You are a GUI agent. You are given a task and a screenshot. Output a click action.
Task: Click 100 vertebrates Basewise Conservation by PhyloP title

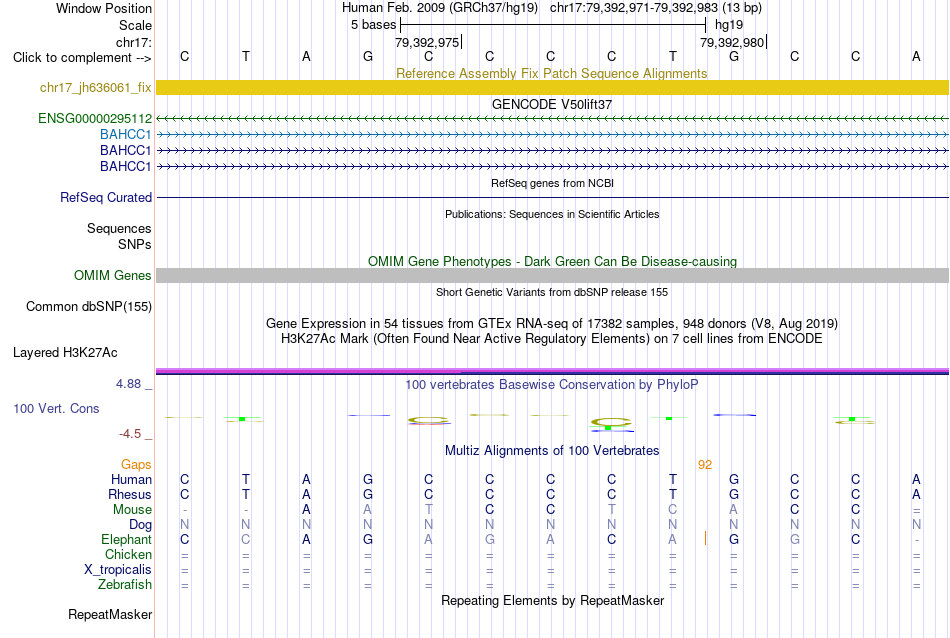click(x=552, y=385)
